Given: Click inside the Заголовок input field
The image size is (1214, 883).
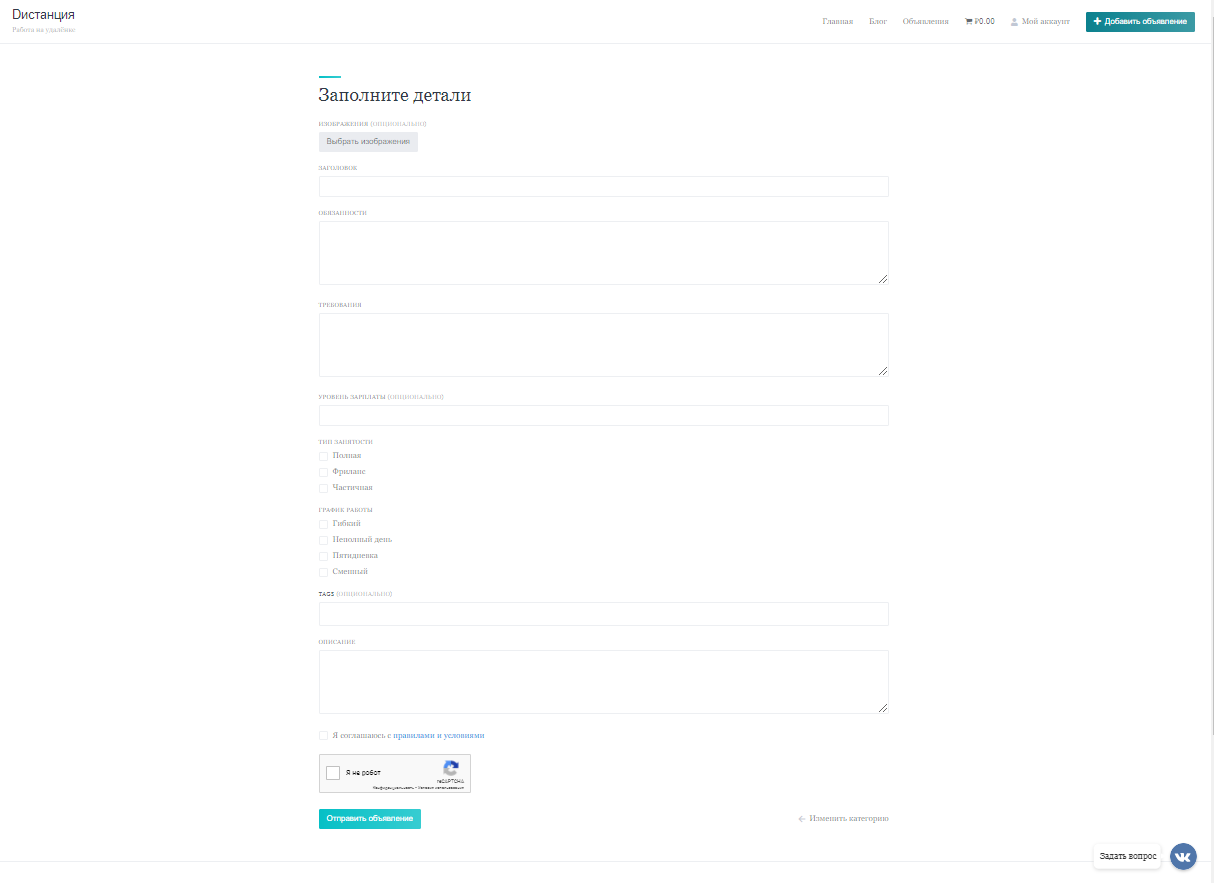Looking at the screenshot, I should tap(602, 186).
